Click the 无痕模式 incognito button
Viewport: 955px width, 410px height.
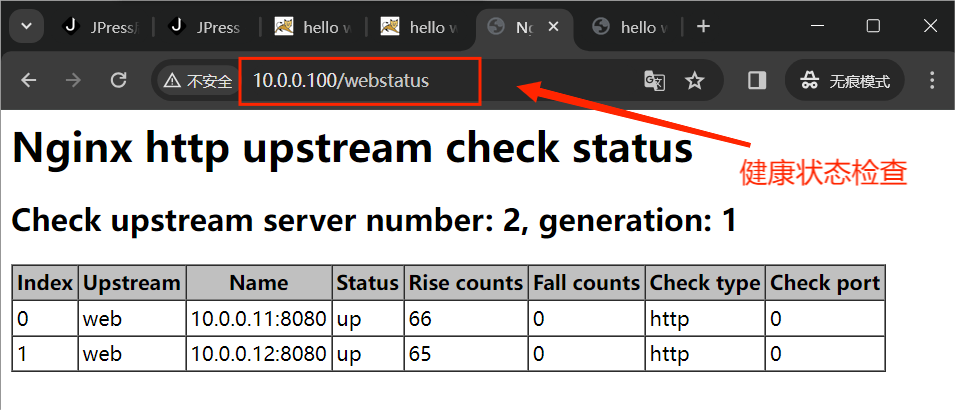(x=845, y=80)
